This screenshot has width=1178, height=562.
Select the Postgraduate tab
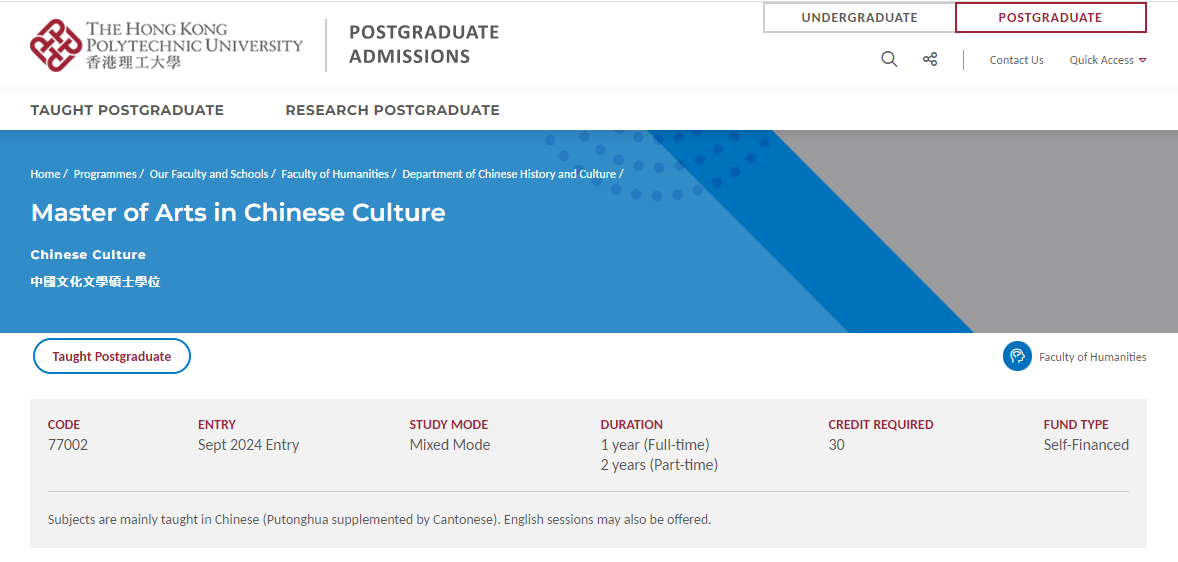click(x=1050, y=18)
